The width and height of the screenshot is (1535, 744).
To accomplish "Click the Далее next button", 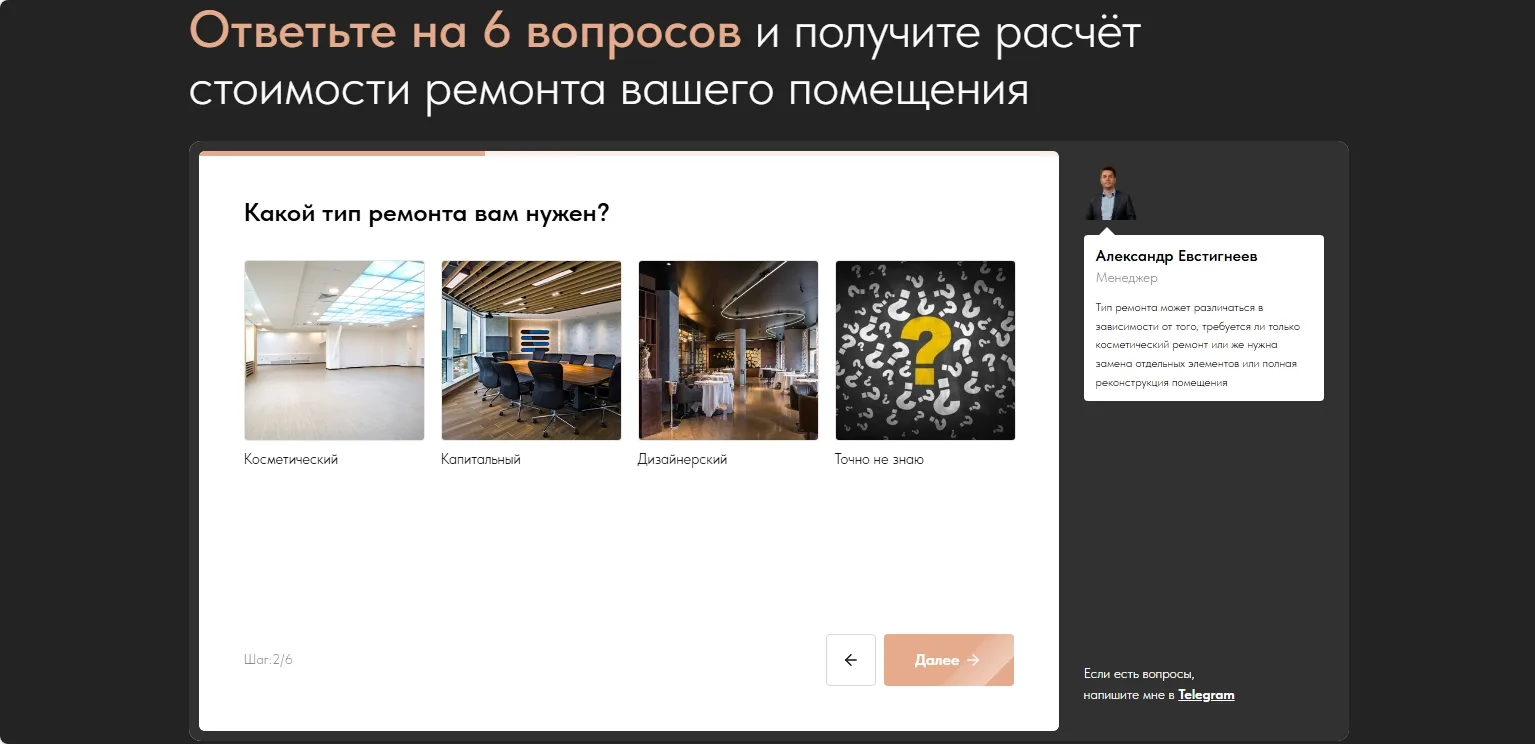I will coord(949,660).
